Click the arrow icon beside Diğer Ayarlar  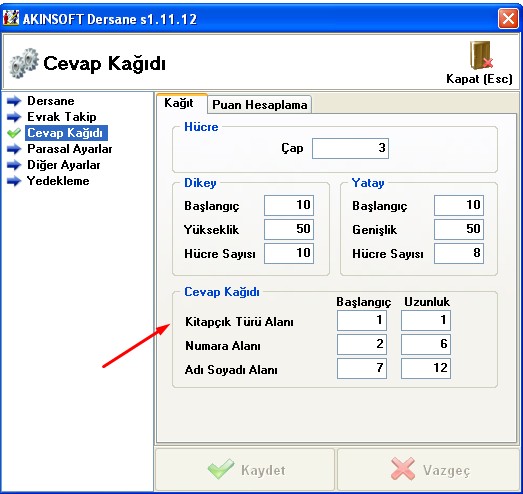click(x=14, y=165)
